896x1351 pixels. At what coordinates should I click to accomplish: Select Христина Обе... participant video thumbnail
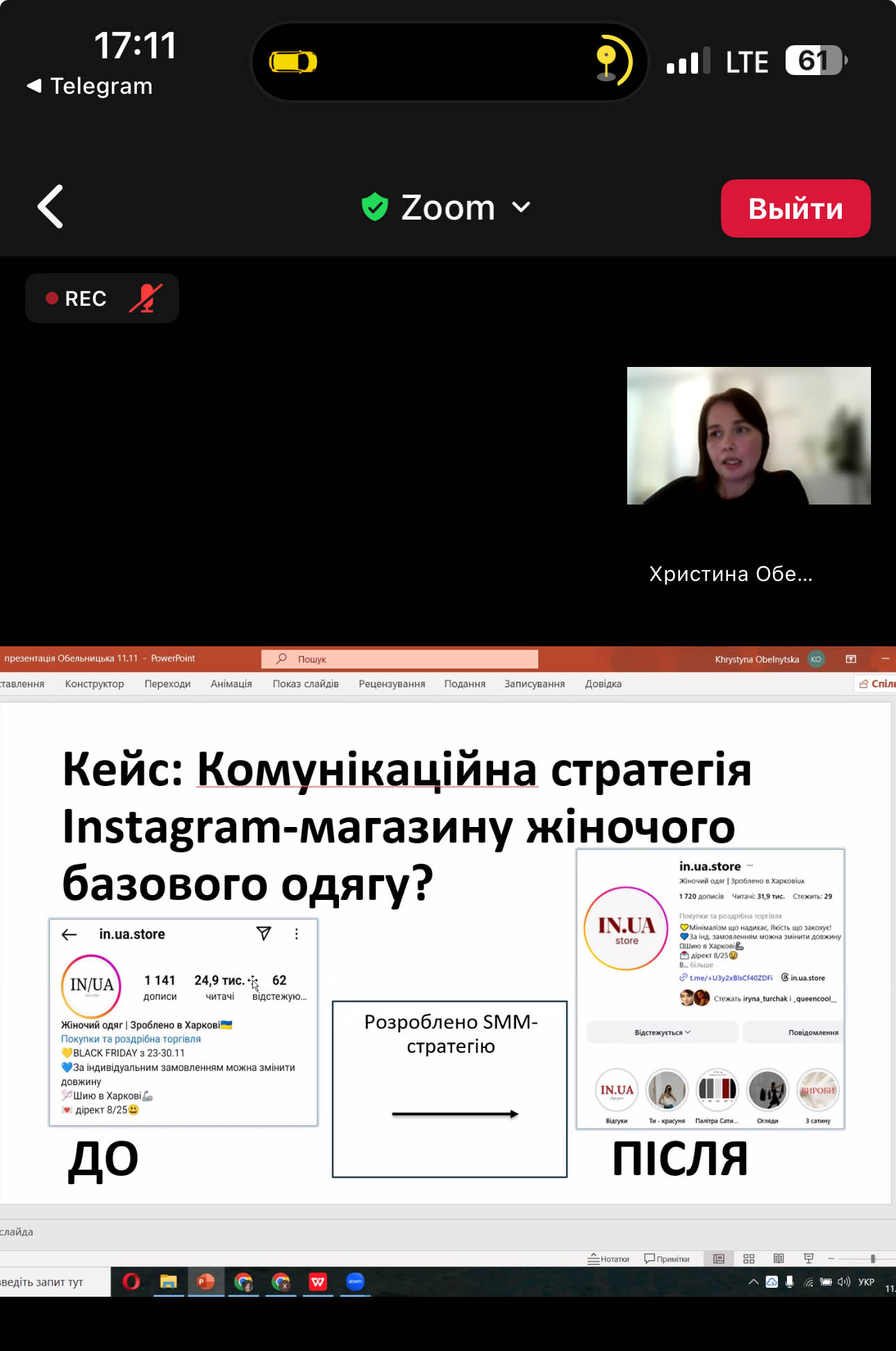click(x=749, y=436)
